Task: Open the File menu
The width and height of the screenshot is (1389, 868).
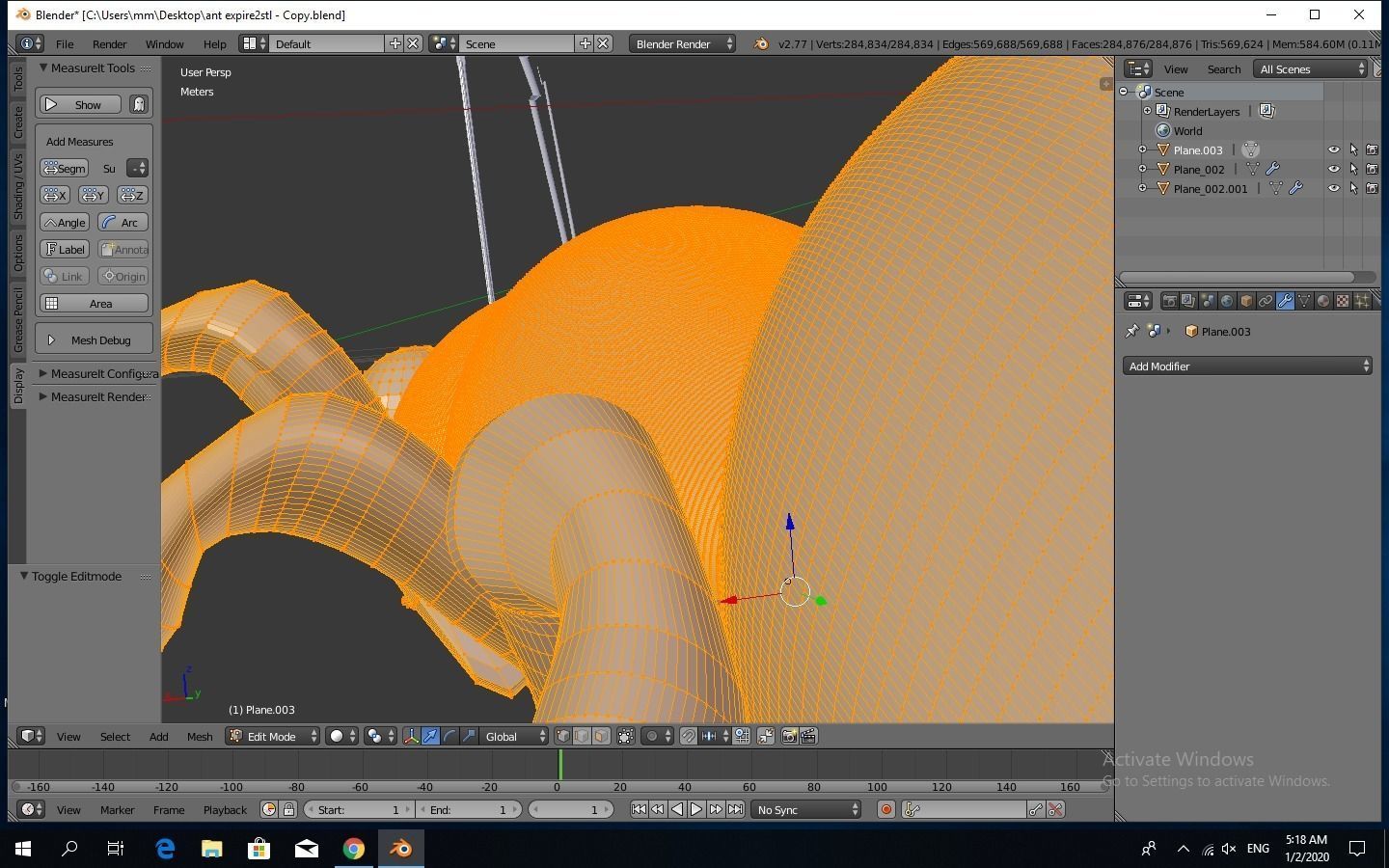Action: (x=65, y=44)
